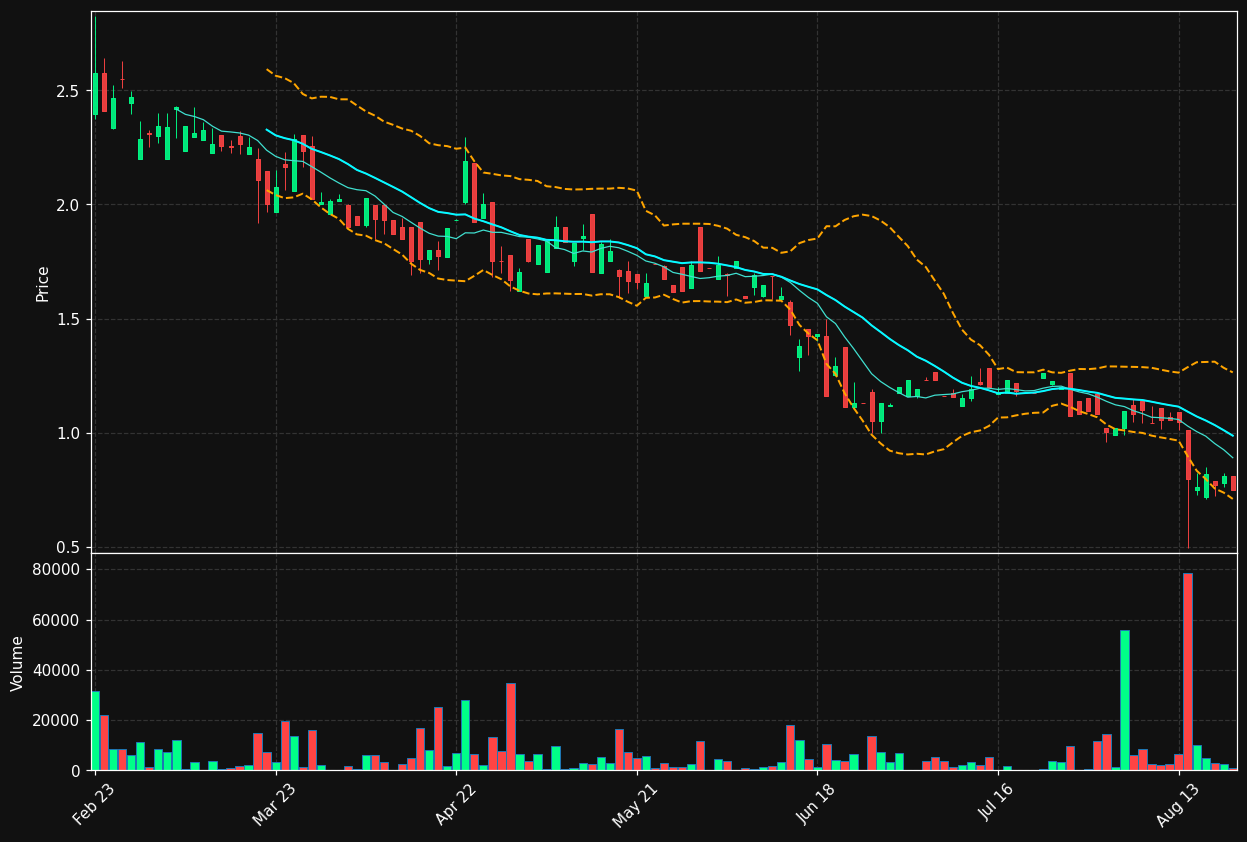This screenshot has height=842, width=1247.
Task: Click the 'Aug 13' date label
Action: coord(1177,805)
